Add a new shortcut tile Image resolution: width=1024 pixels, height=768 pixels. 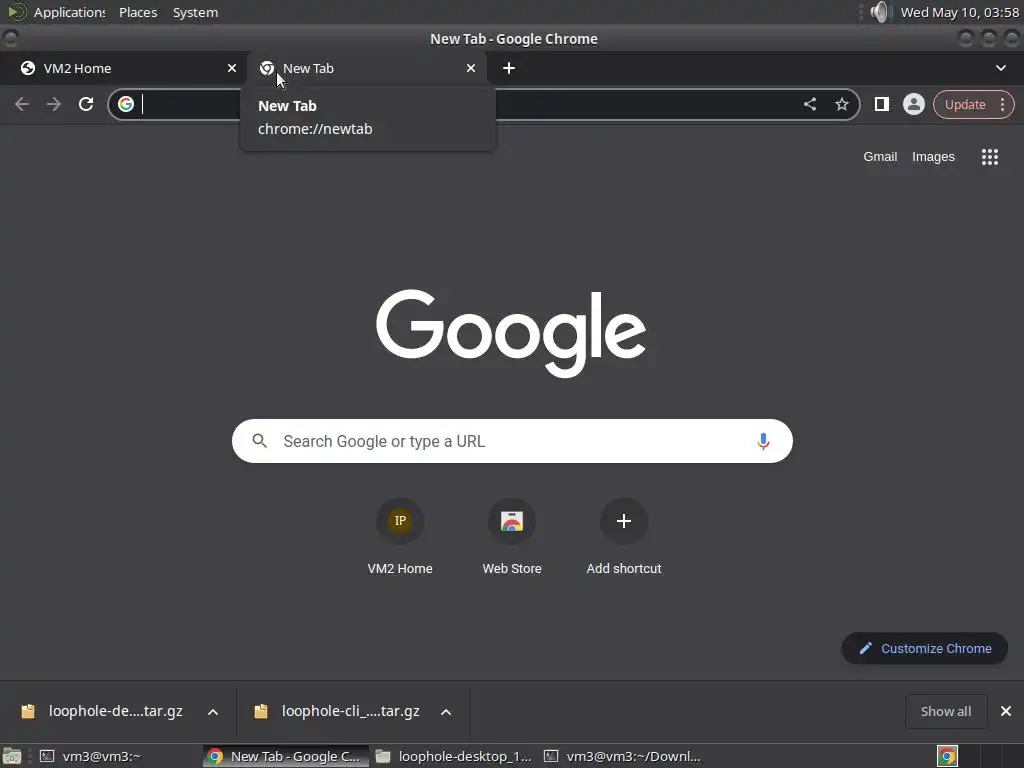pos(624,537)
